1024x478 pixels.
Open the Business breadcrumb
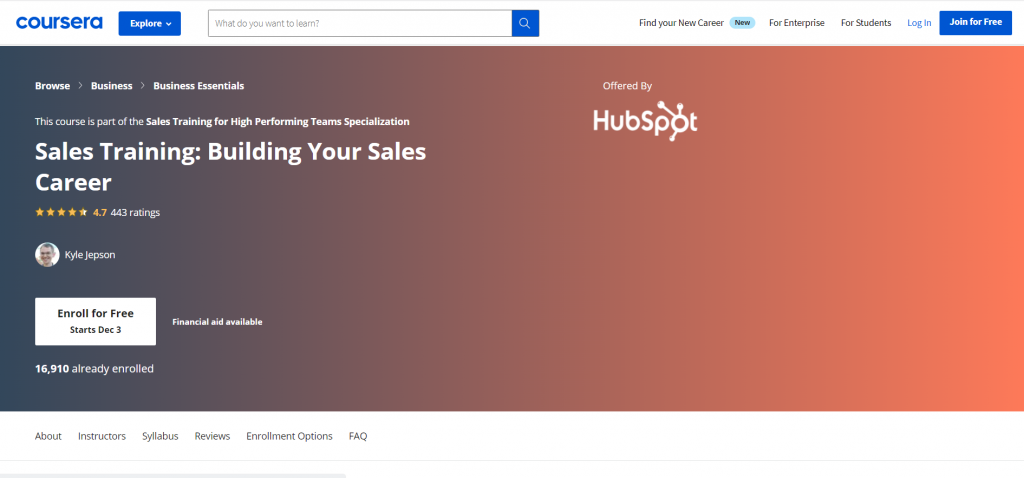pos(112,86)
